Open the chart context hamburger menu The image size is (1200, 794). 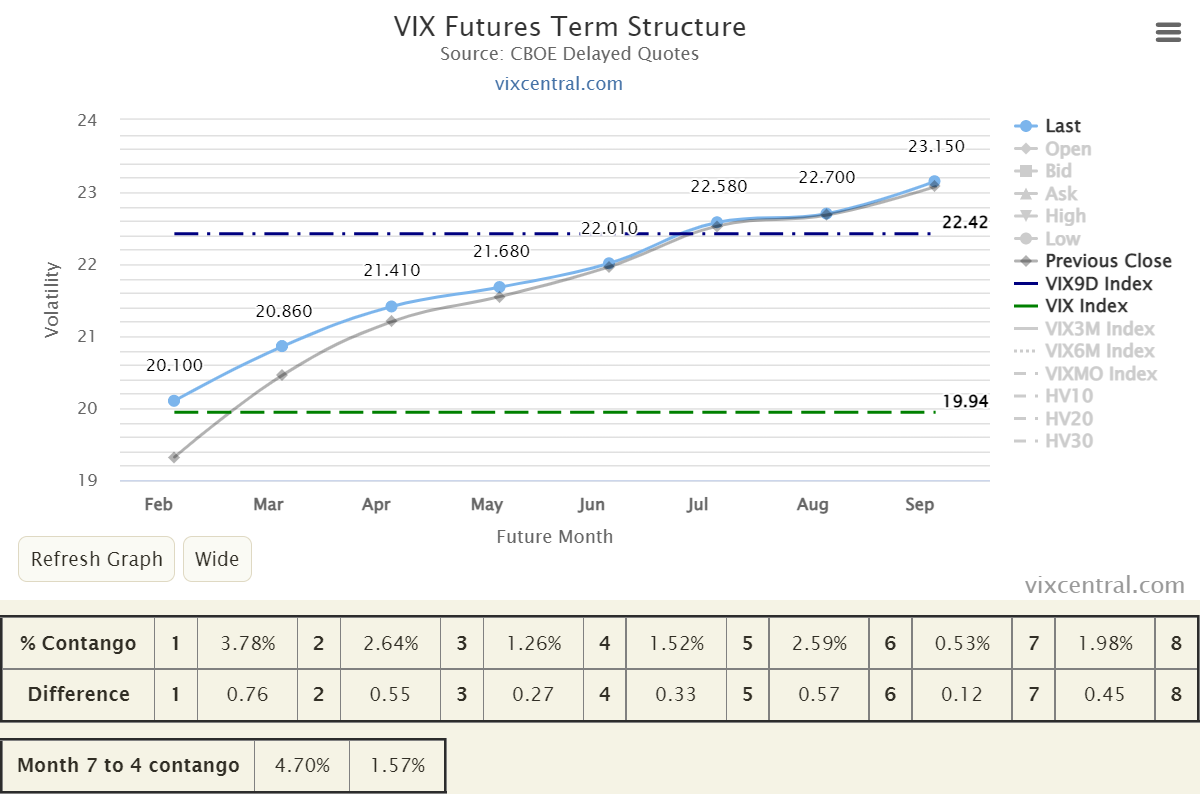click(1168, 32)
